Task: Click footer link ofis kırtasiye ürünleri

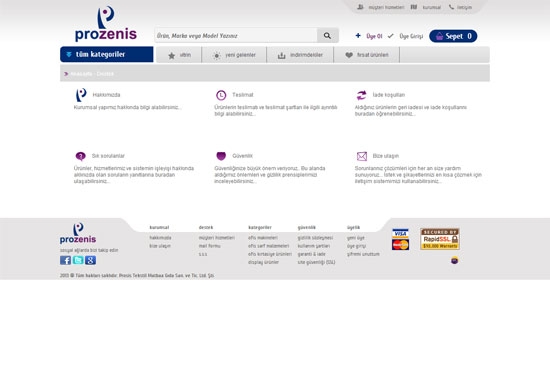Action: 270,254
